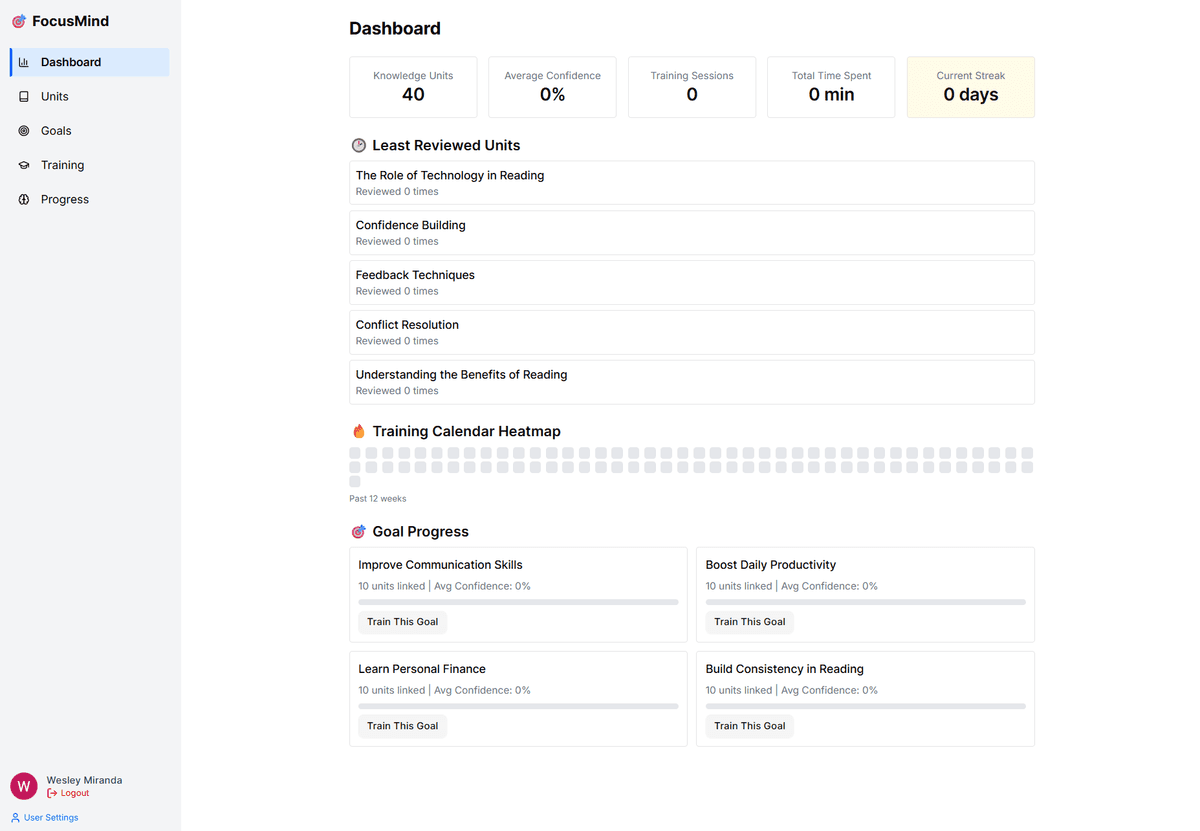Image resolution: width=1200 pixels, height=831 pixels.
Task: Click the Learn Personal Finance progress bar
Action: [x=518, y=706]
